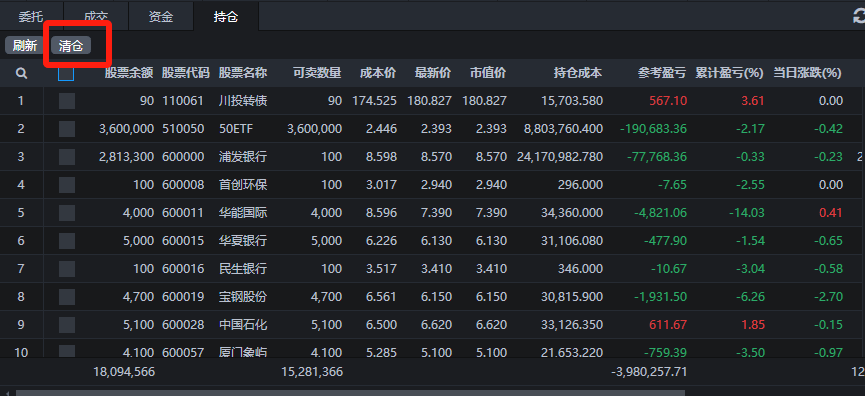This screenshot has width=865, height=396.
Task: Click the 持仓成本 column header
Action: (578, 73)
